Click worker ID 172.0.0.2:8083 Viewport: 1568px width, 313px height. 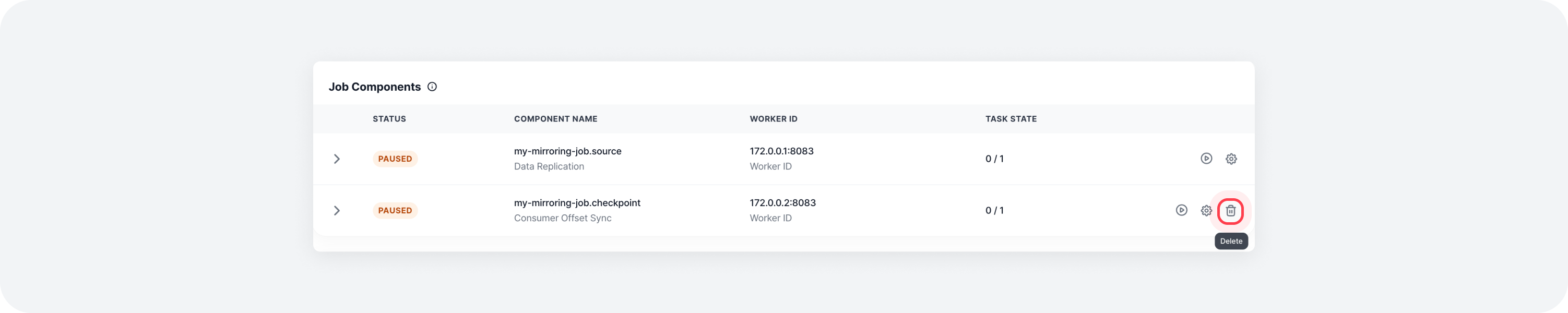[782, 203]
